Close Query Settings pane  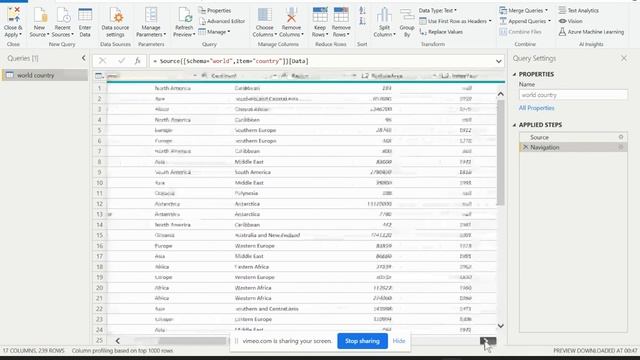pos(624,58)
